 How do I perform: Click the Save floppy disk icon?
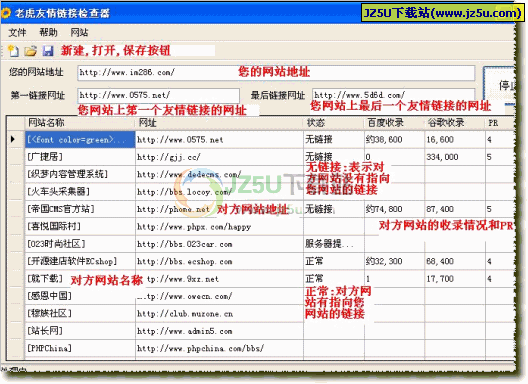pos(48,51)
